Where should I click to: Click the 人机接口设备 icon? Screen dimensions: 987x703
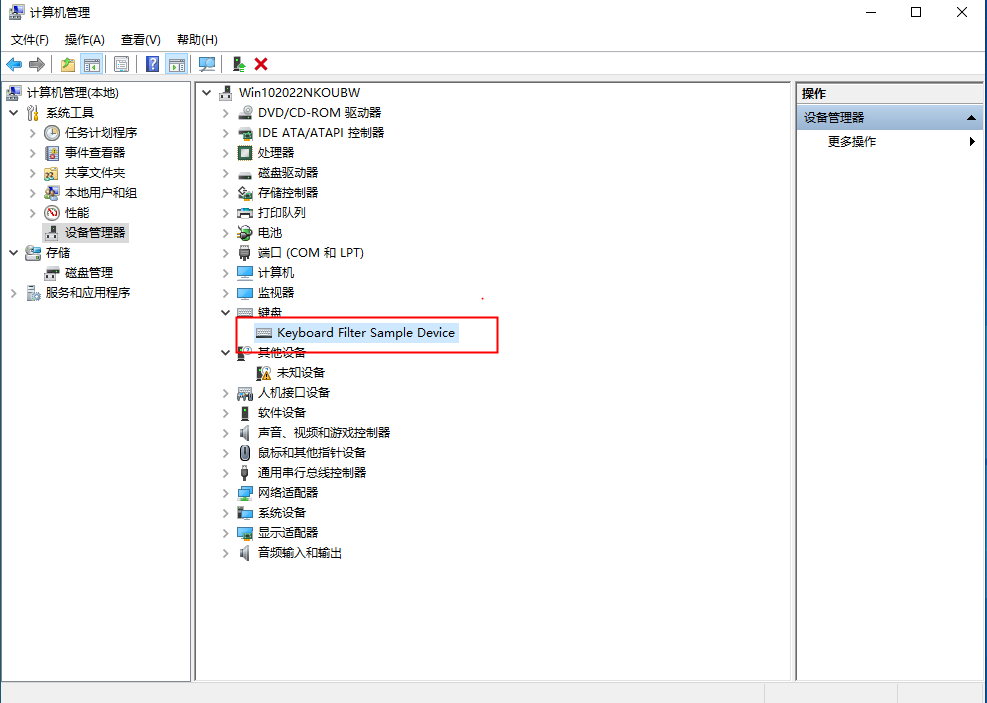[245, 393]
